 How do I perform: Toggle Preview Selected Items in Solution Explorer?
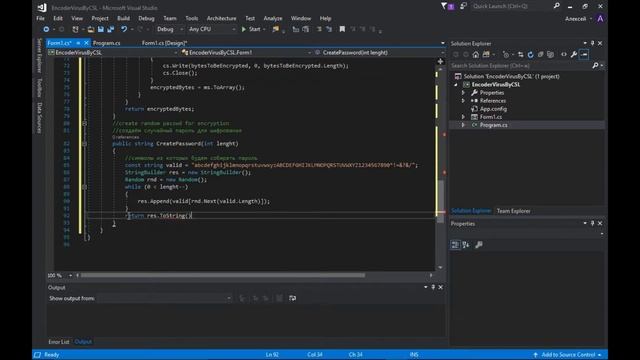[x=584, y=55]
